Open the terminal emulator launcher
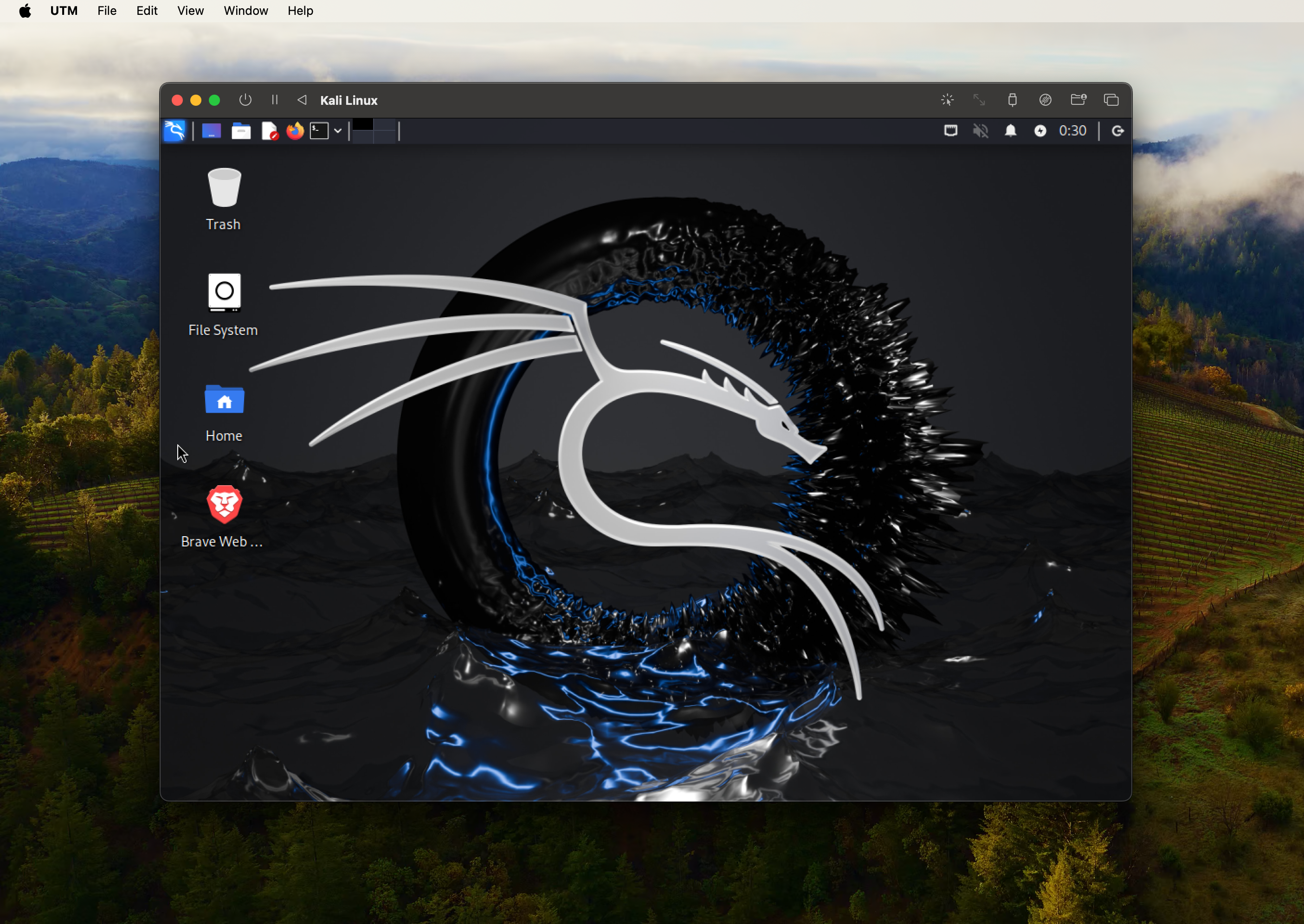 319,131
